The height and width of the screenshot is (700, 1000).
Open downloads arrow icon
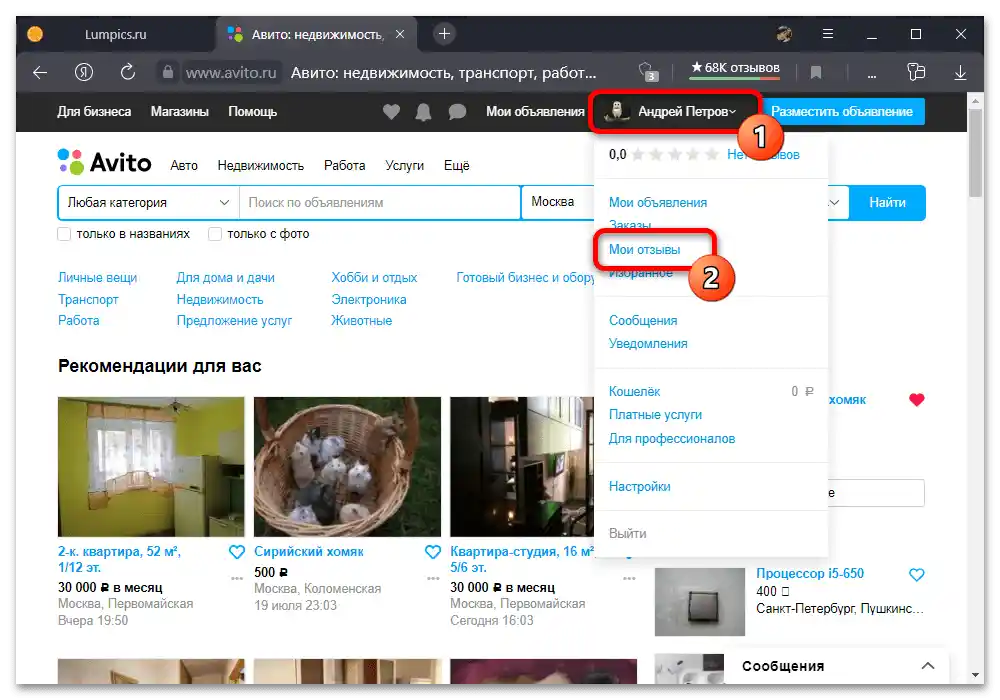coord(960,73)
